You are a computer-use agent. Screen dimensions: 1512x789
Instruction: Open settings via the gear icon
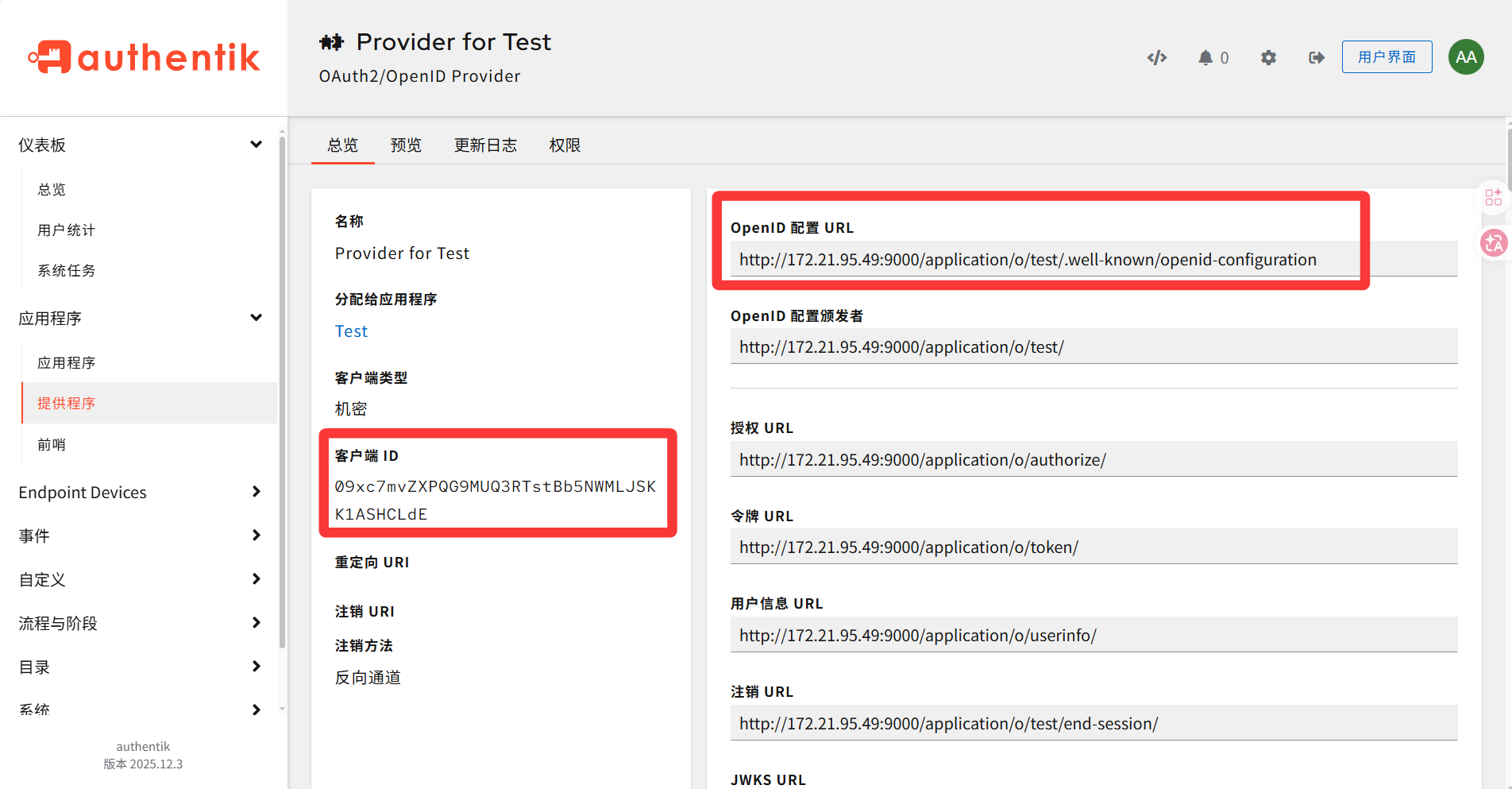tap(1268, 57)
